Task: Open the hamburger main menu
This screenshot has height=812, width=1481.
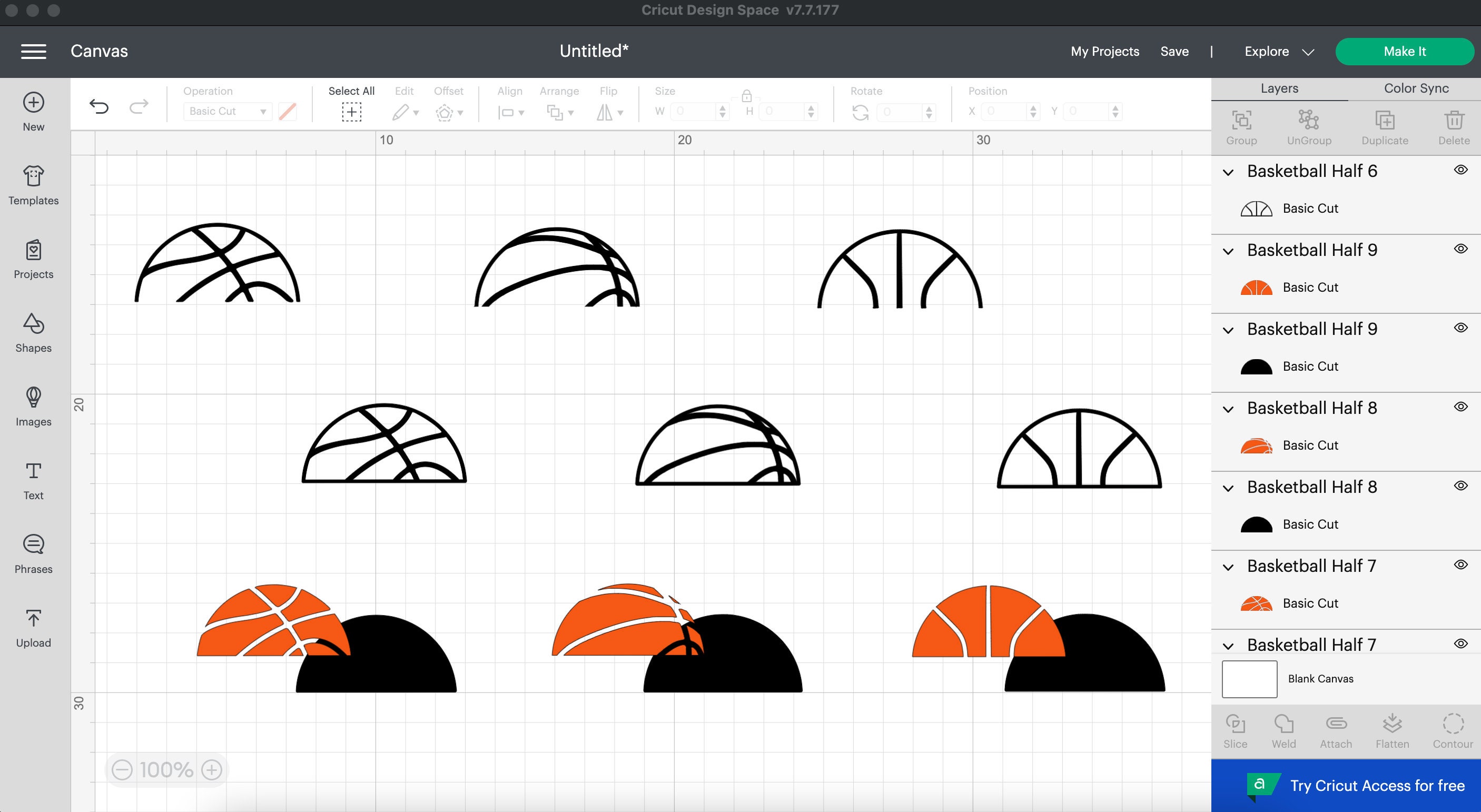Action: (34, 51)
